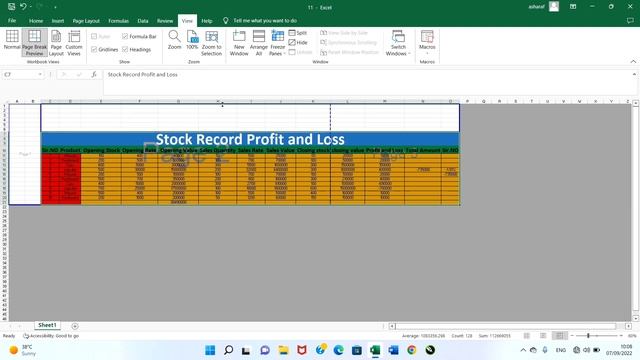Image resolution: width=640 pixels, height=360 pixels.
Task: Click zoom in plus button
Action: tap(621, 336)
